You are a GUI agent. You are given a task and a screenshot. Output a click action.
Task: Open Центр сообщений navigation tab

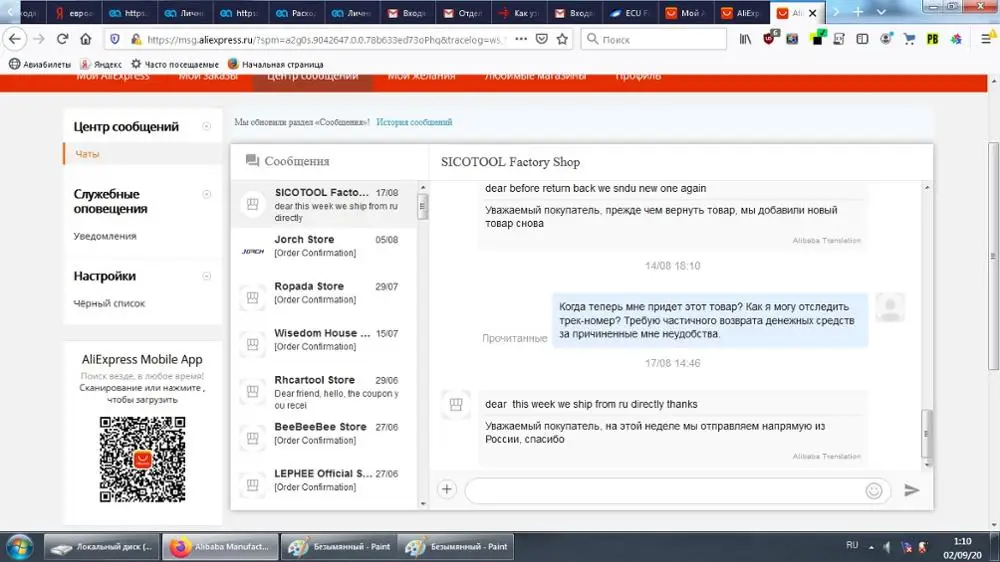click(x=312, y=77)
